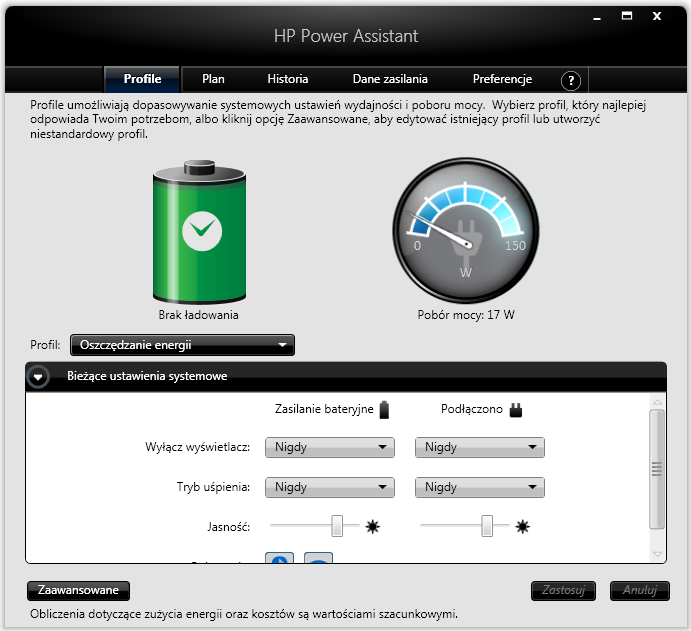This screenshot has height=631, width=691.
Task: Open the help question mark icon
Action: coord(571,80)
